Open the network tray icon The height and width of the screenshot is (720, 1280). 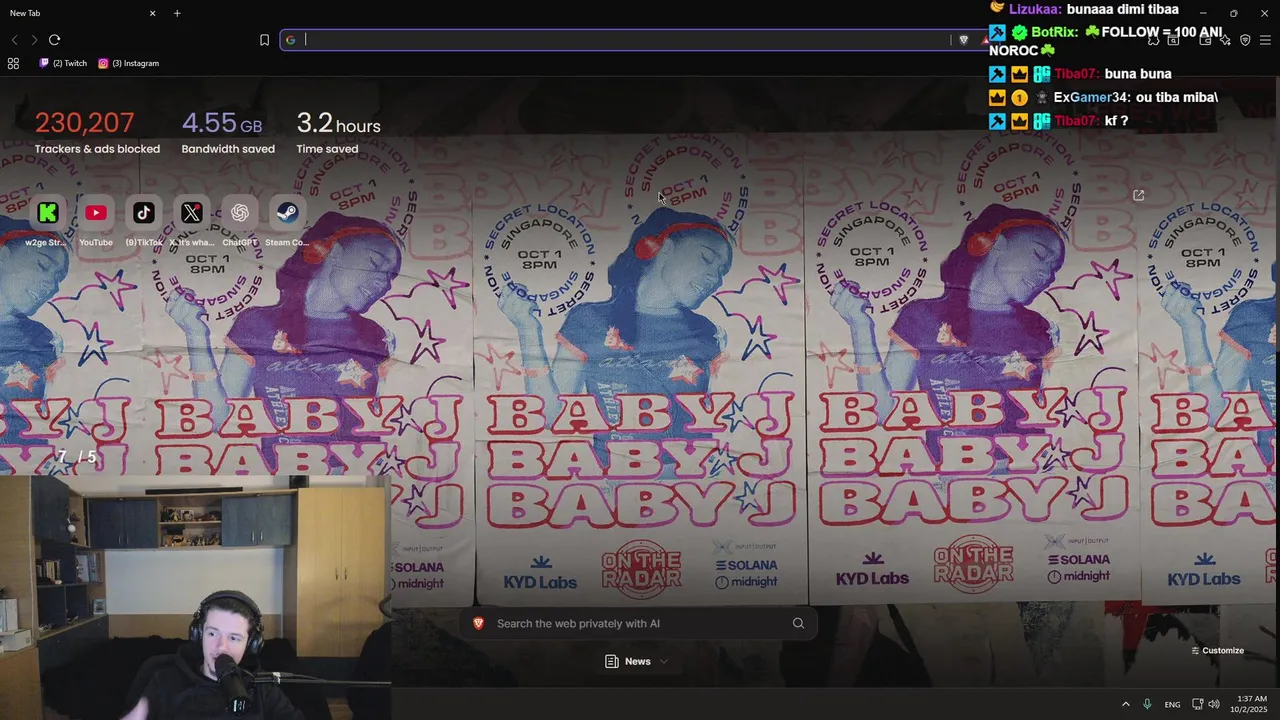1198,704
